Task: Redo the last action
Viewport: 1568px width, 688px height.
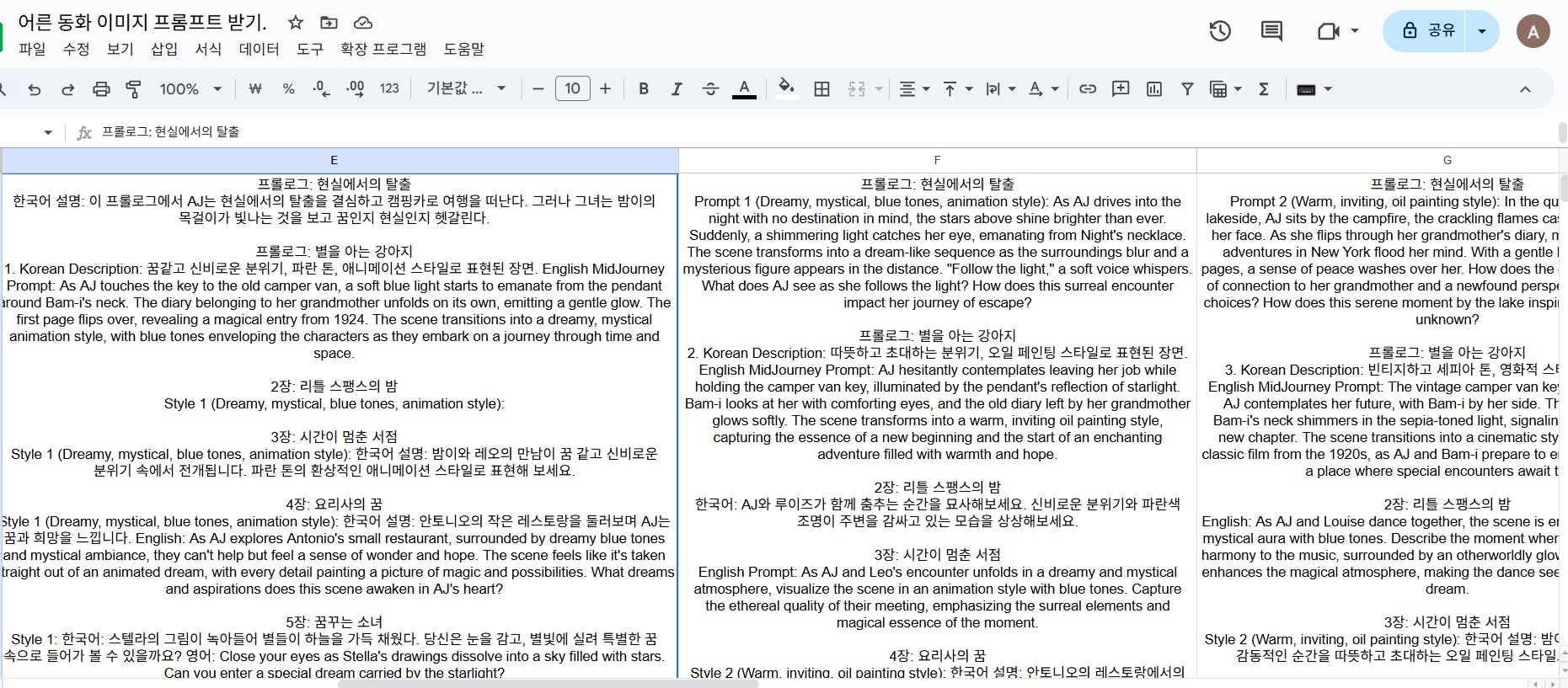Action: click(68, 89)
